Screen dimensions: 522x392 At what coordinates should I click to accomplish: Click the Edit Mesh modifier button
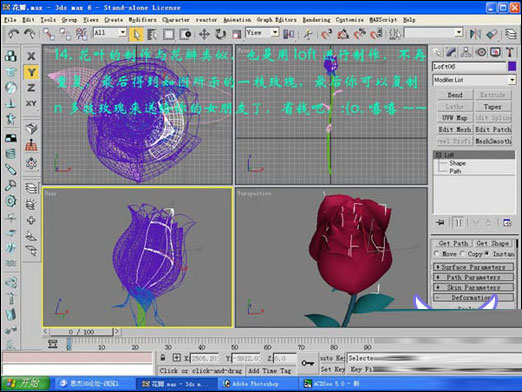455,129
